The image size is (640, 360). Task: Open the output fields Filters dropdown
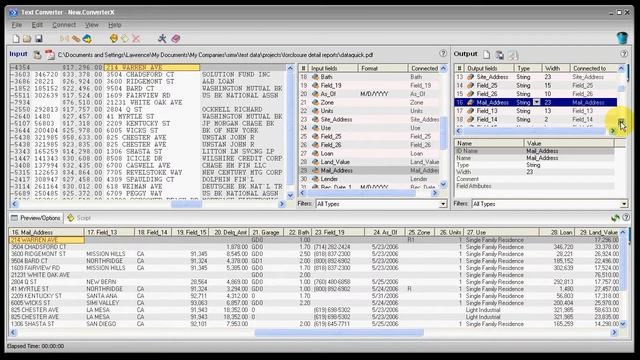(x=624, y=204)
